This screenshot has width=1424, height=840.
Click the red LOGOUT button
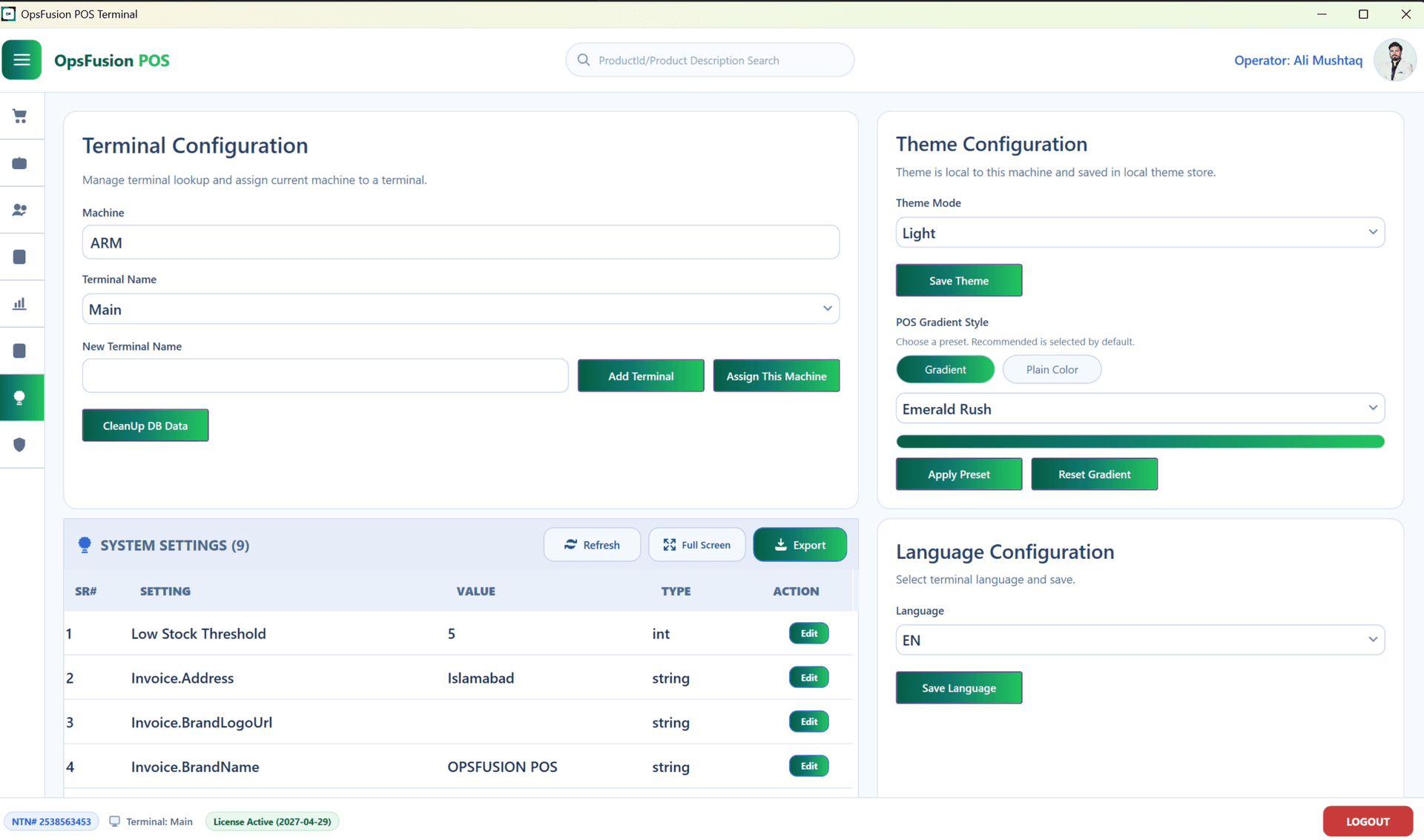[x=1368, y=821]
